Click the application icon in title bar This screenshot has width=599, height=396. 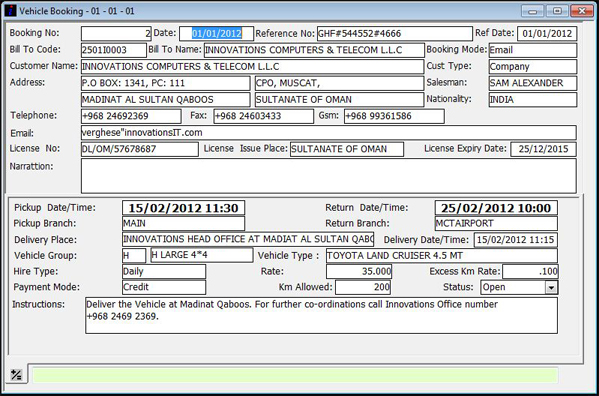tap(10, 11)
